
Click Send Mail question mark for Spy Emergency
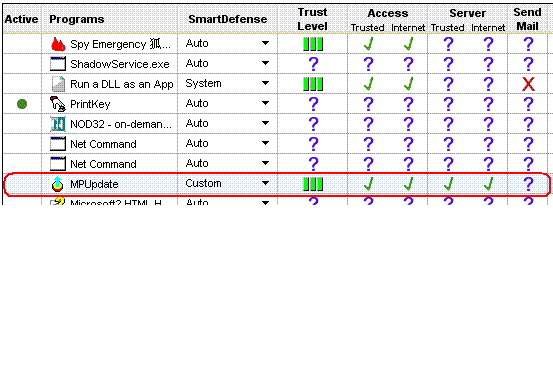pos(528,44)
